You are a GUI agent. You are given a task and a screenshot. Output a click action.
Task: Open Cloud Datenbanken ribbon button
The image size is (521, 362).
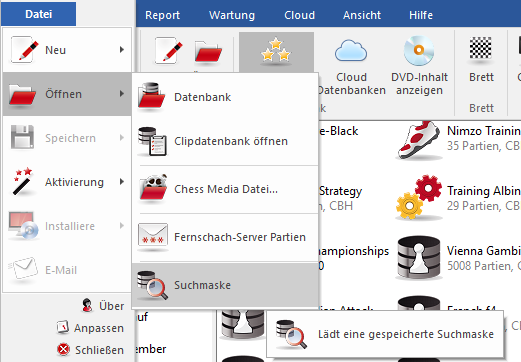[351, 66]
